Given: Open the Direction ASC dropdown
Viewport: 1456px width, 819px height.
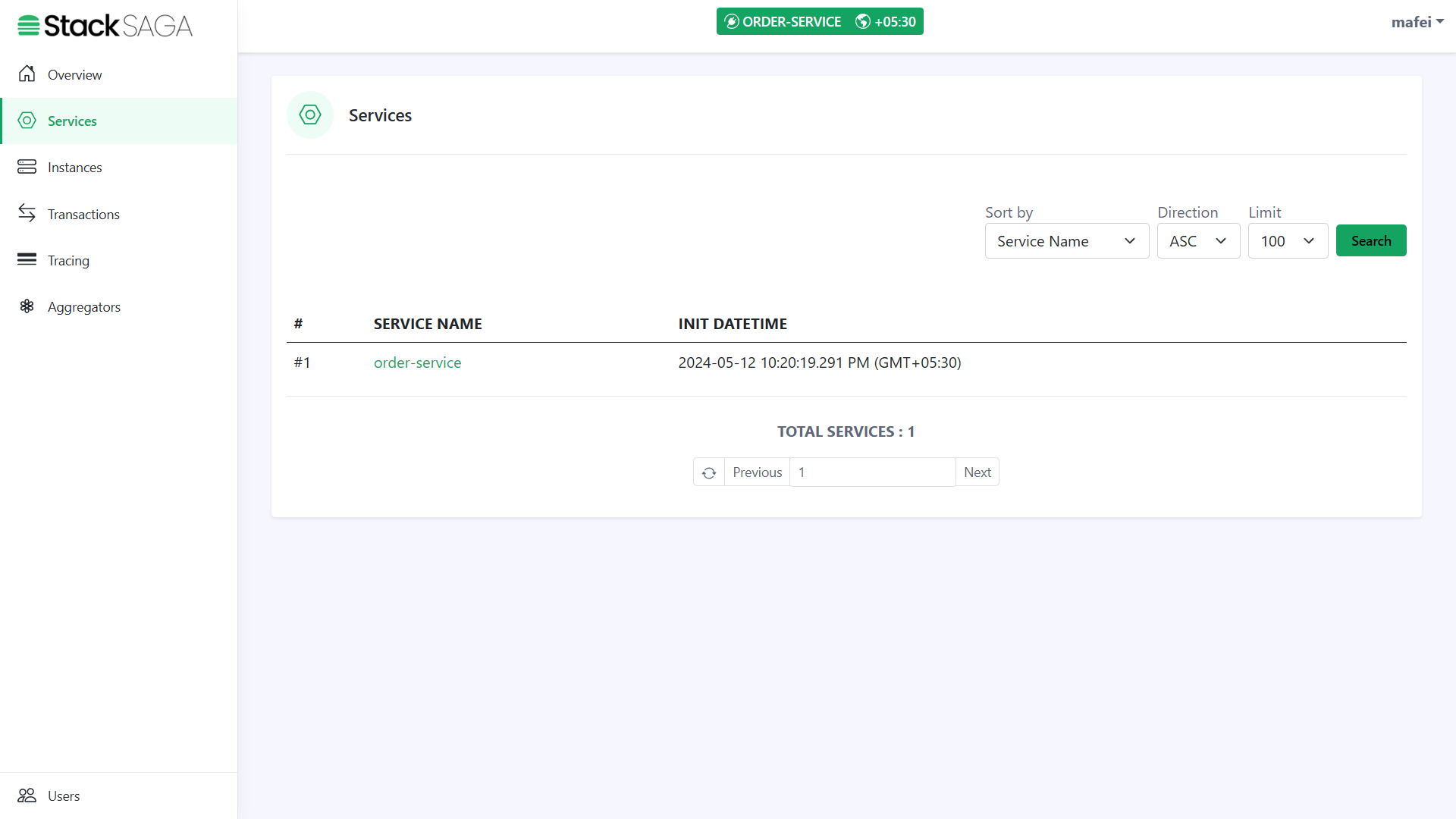Looking at the screenshot, I should click(x=1198, y=241).
